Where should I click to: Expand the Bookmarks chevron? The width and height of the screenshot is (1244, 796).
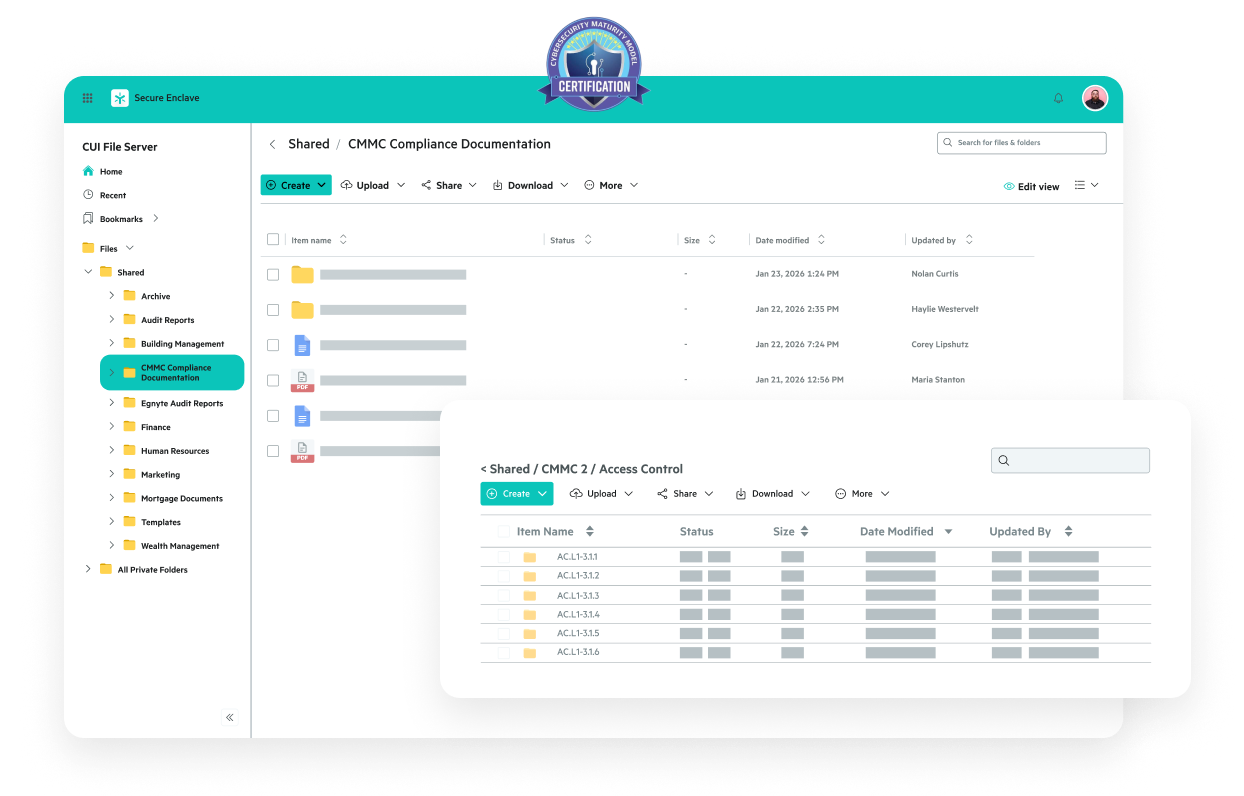156,219
